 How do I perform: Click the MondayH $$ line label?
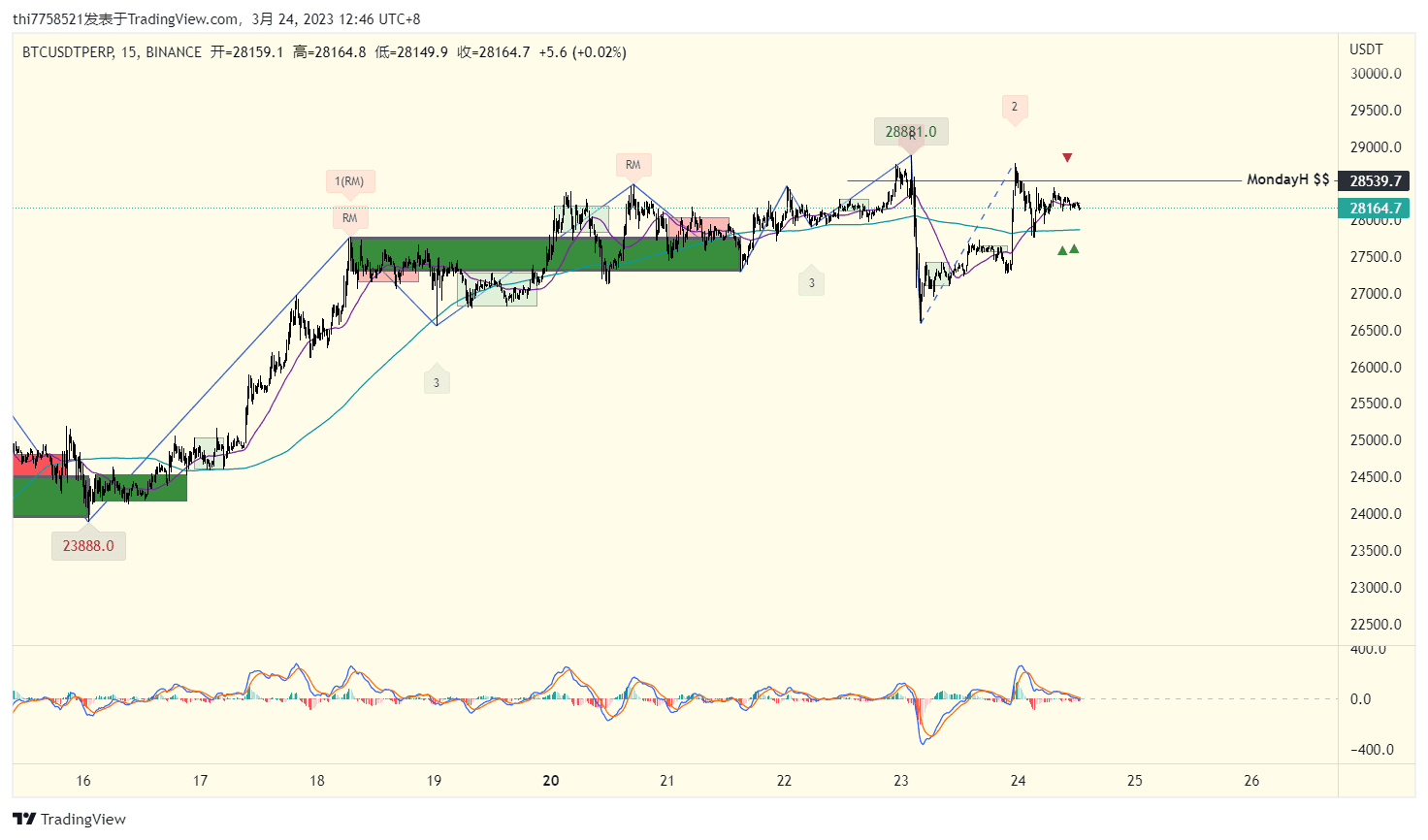(1287, 179)
